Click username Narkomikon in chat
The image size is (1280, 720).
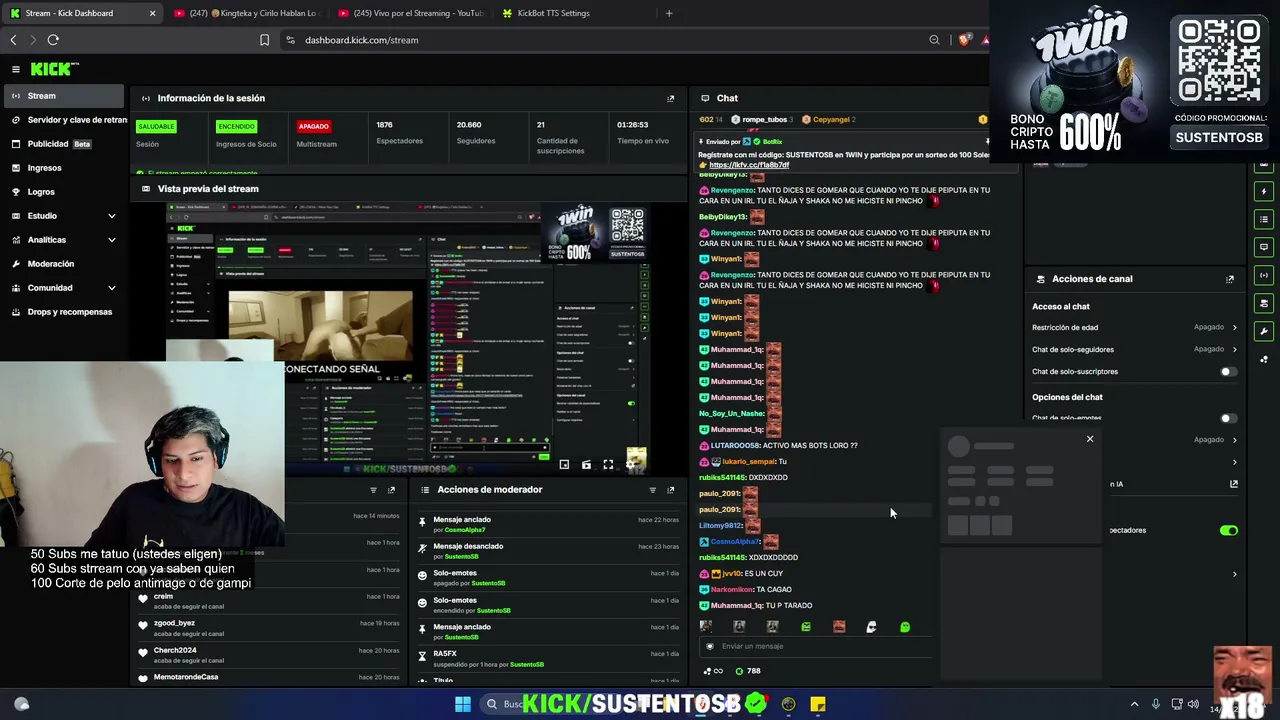[732, 590]
